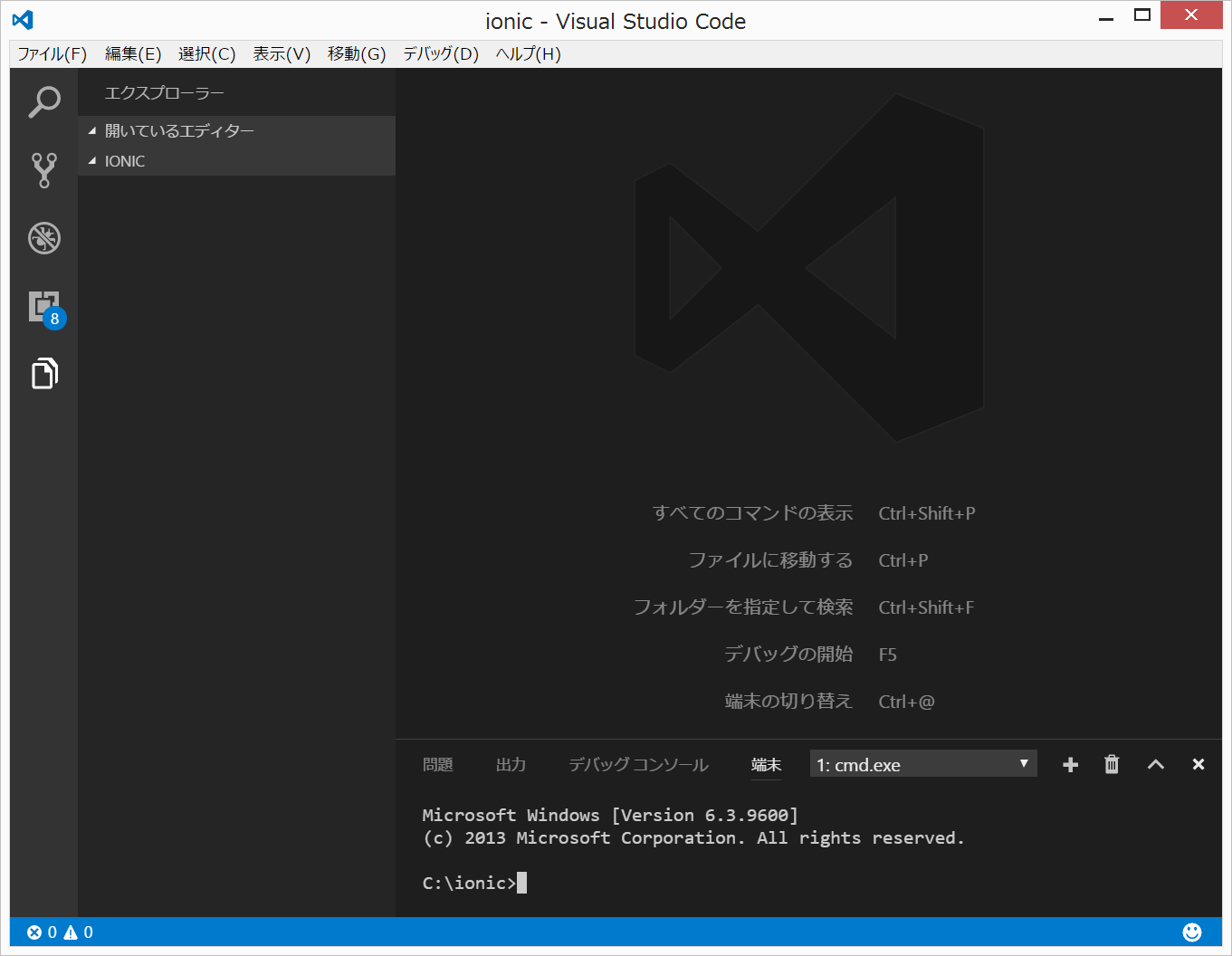
Task: Click the plus icon to add terminal
Action: (1070, 765)
